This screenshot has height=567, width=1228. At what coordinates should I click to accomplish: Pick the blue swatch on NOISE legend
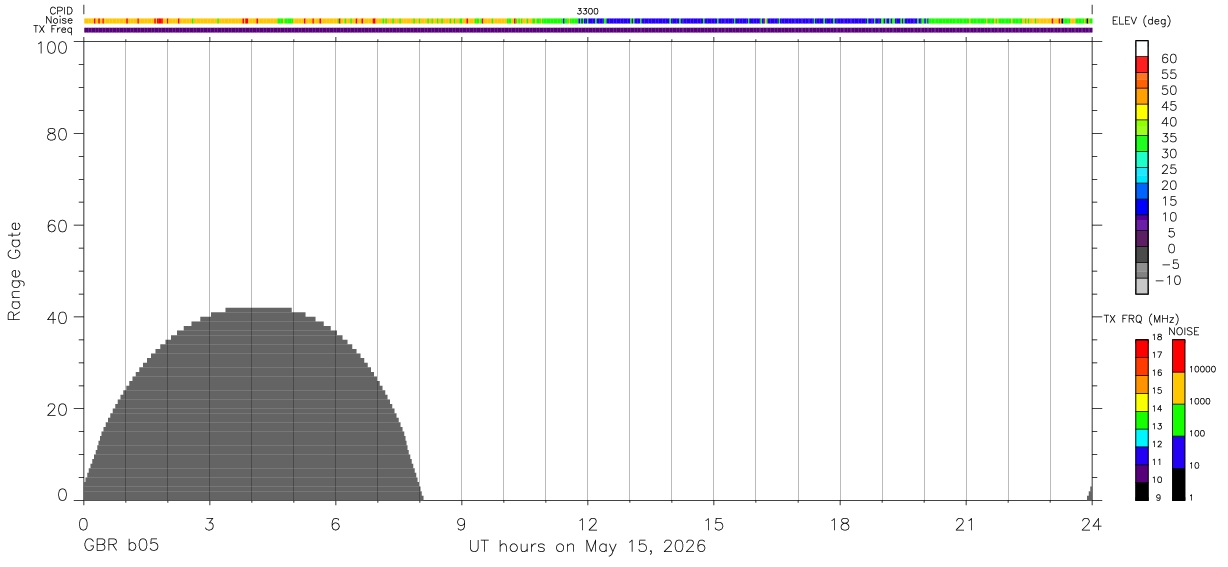tap(1178, 452)
